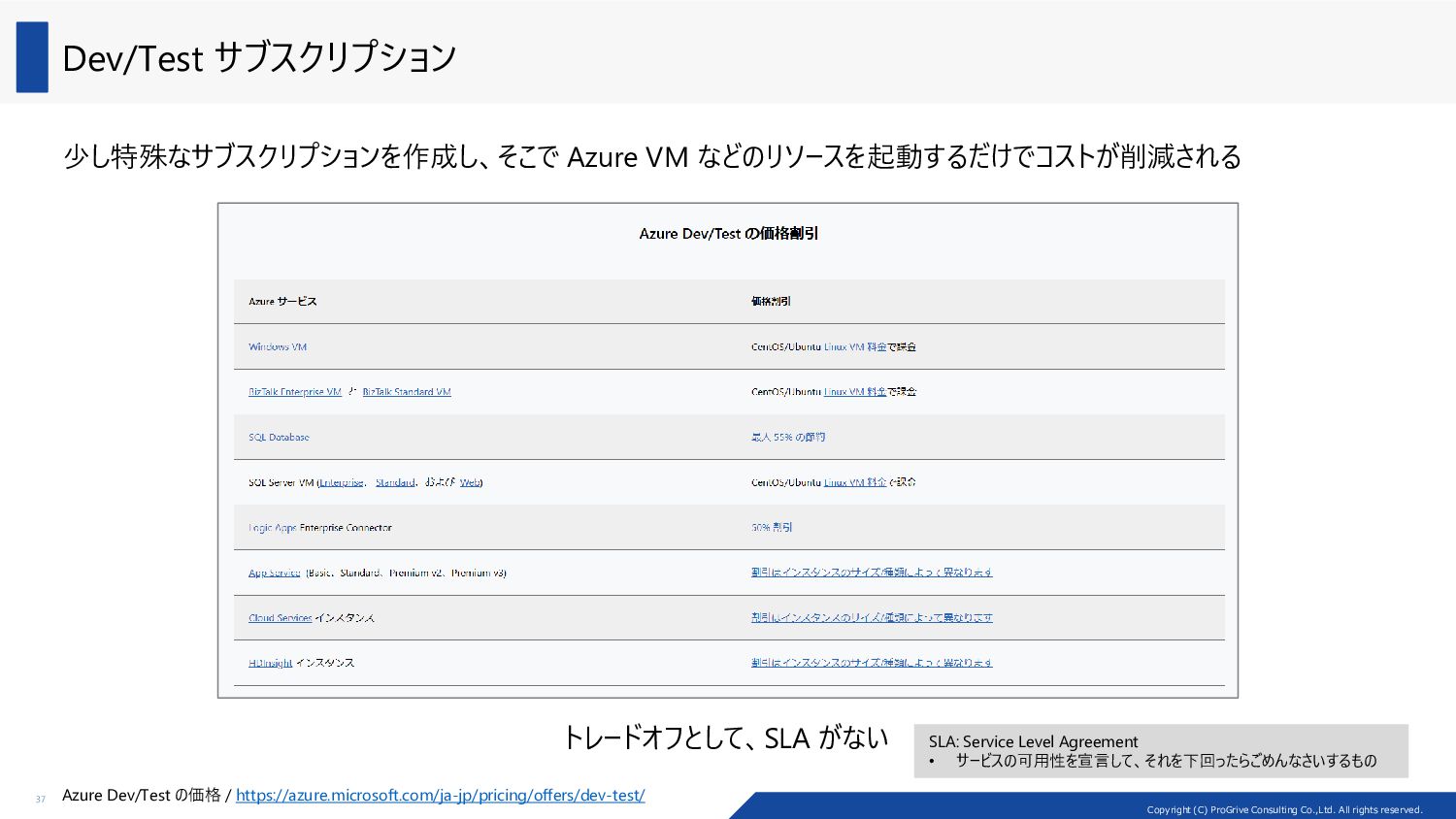Click the SQL Database service link

(x=279, y=437)
